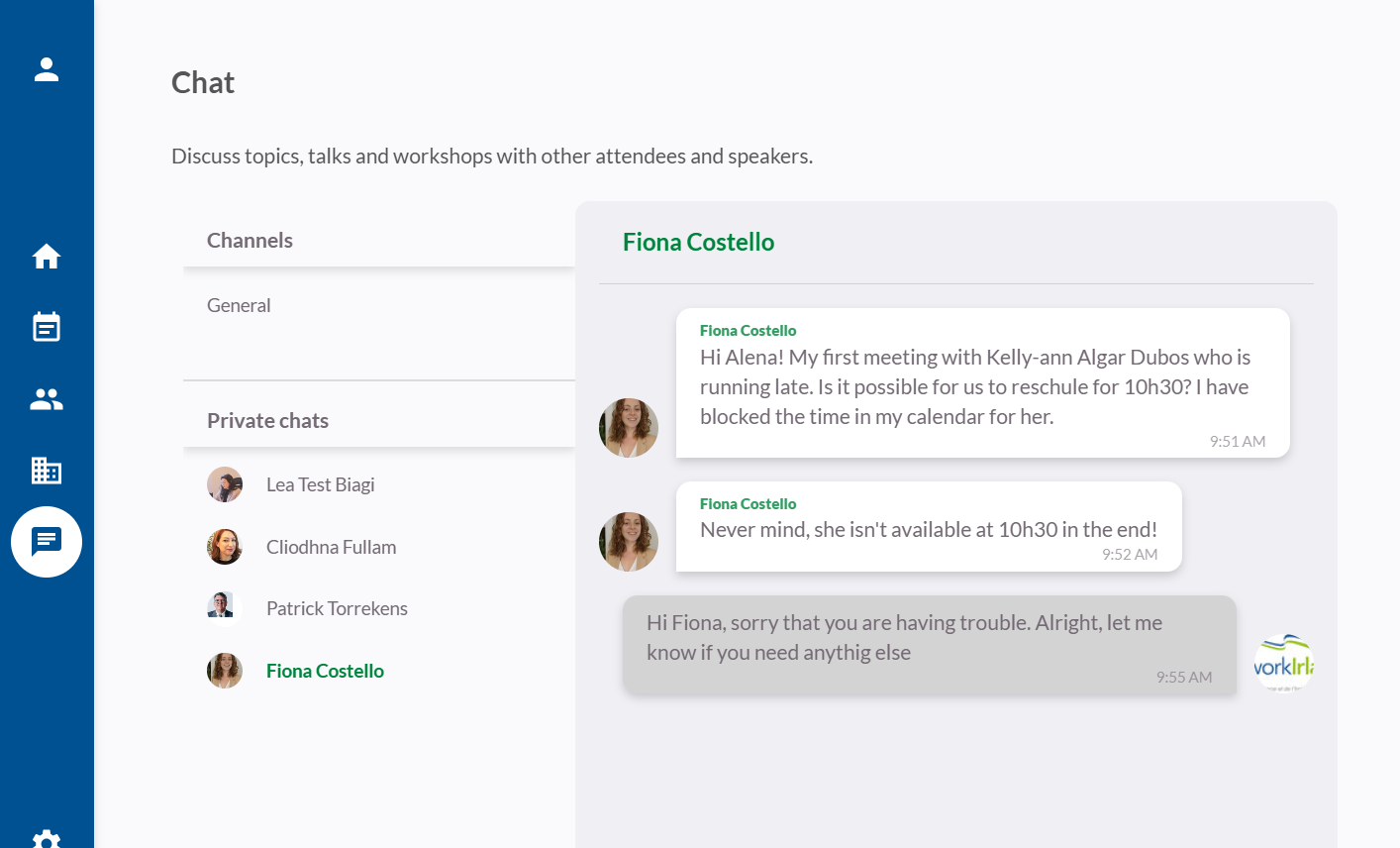Viewport: 1400px width, 848px height.
Task: Click the sender name above the 9:52 message
Action: point(748,503)
